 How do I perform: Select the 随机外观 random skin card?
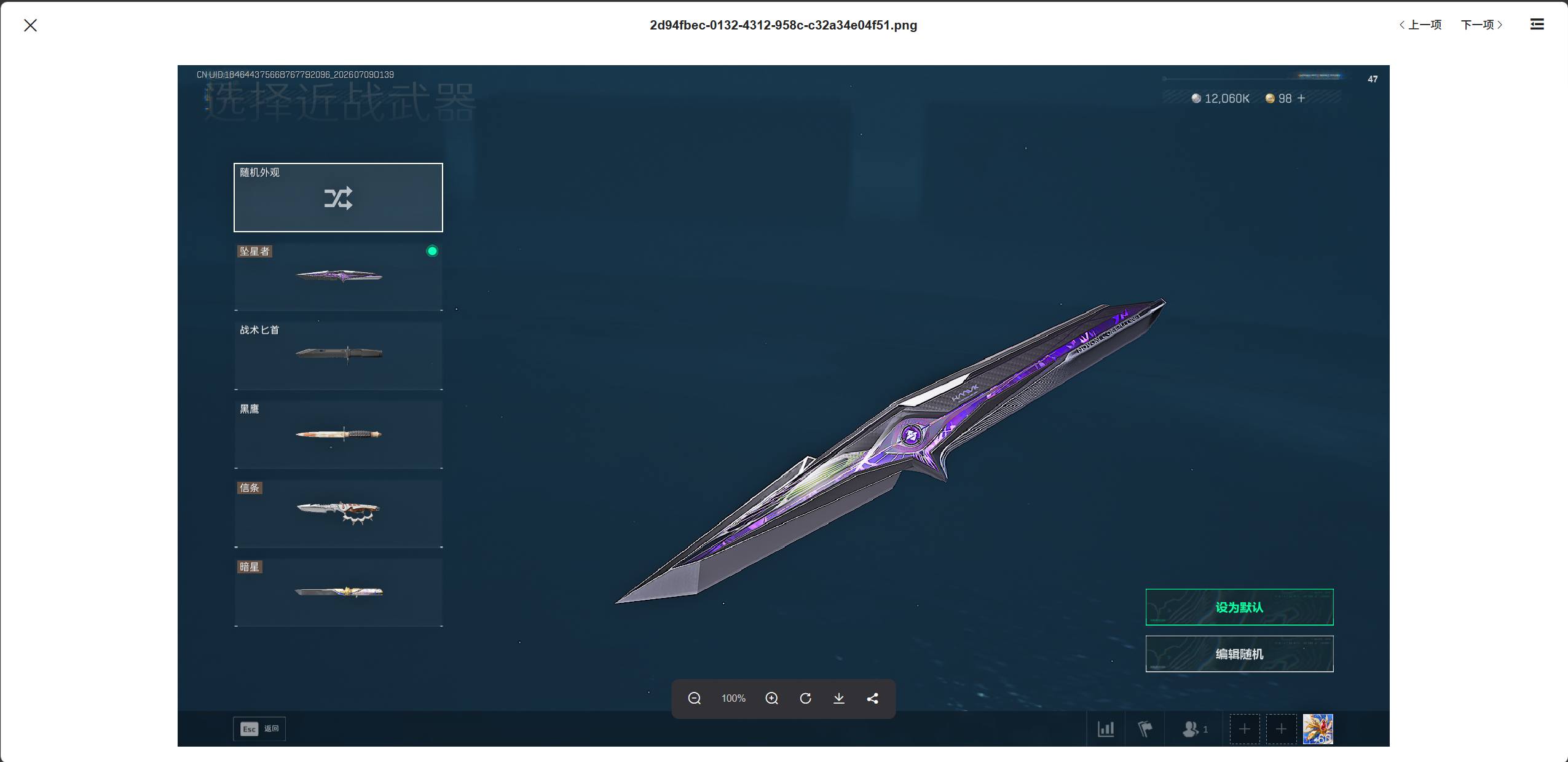338,197
